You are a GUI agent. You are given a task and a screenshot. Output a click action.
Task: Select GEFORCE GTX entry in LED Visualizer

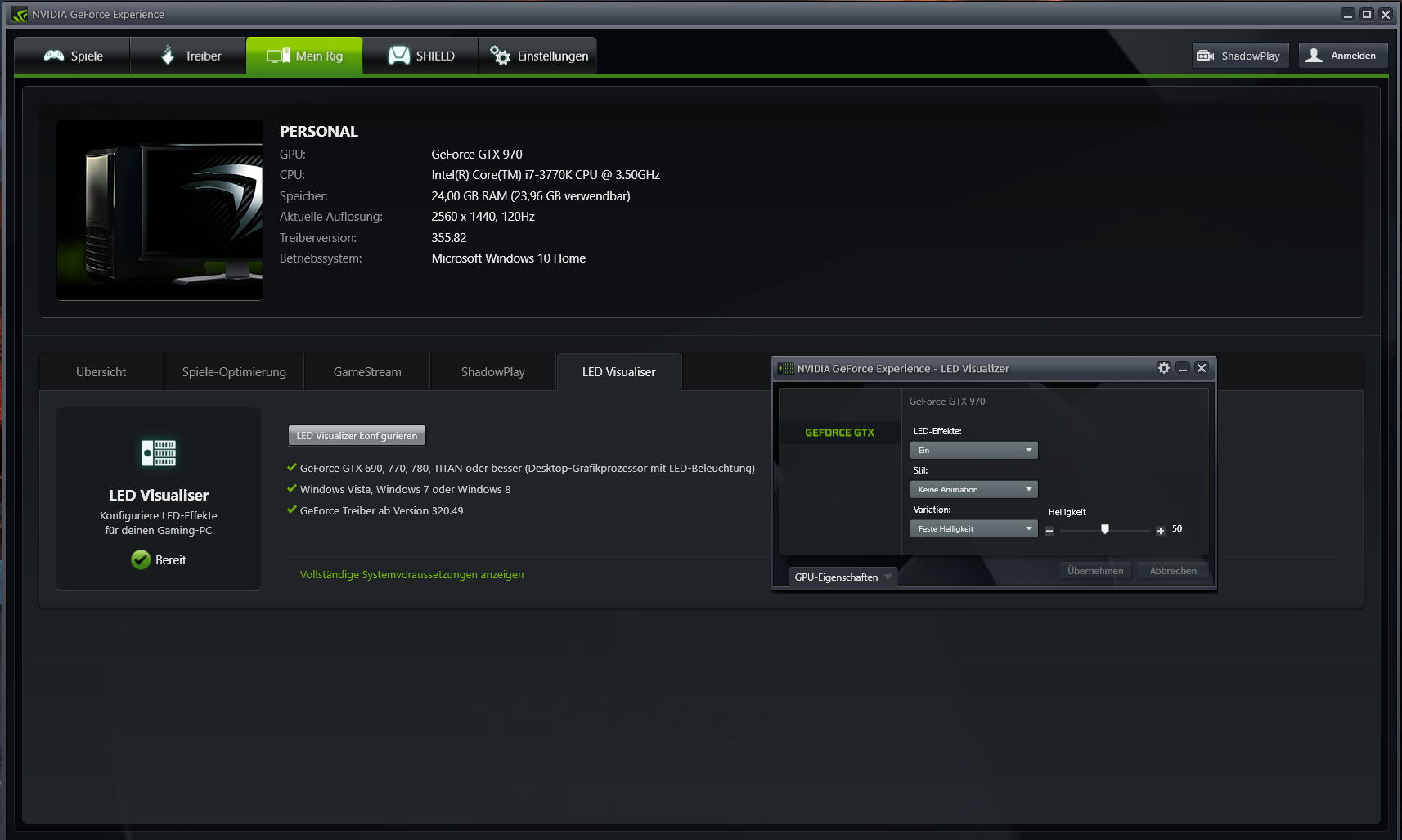840,433
